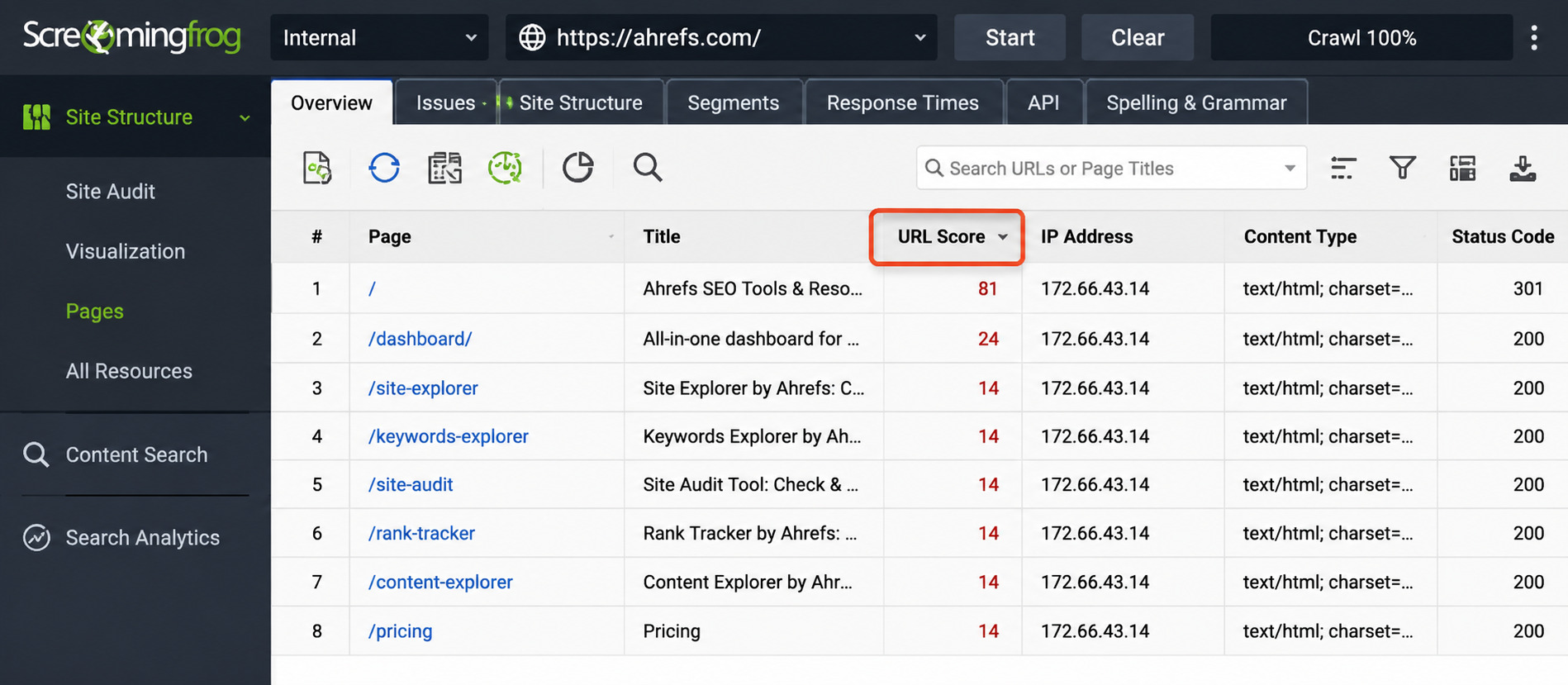Open the Site Structure tab

pos(581,102)
